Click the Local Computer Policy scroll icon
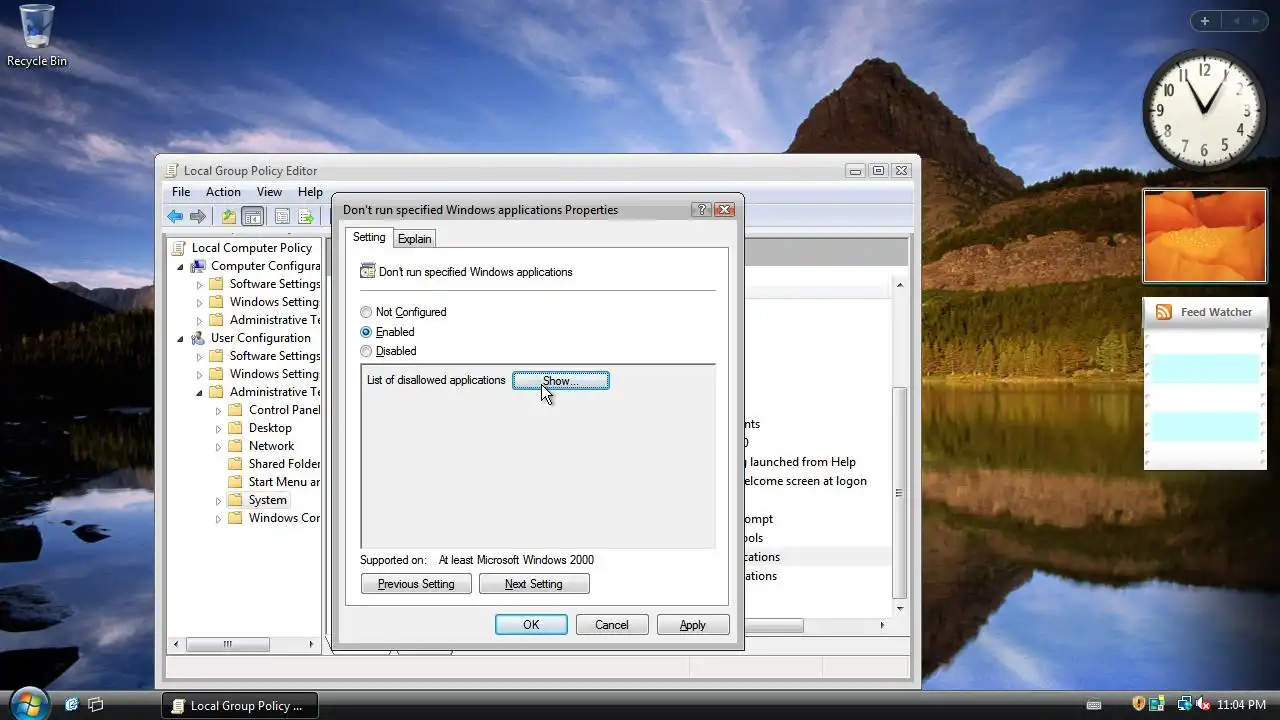This screenshot has width=1280, height=720. pos(179,248)
